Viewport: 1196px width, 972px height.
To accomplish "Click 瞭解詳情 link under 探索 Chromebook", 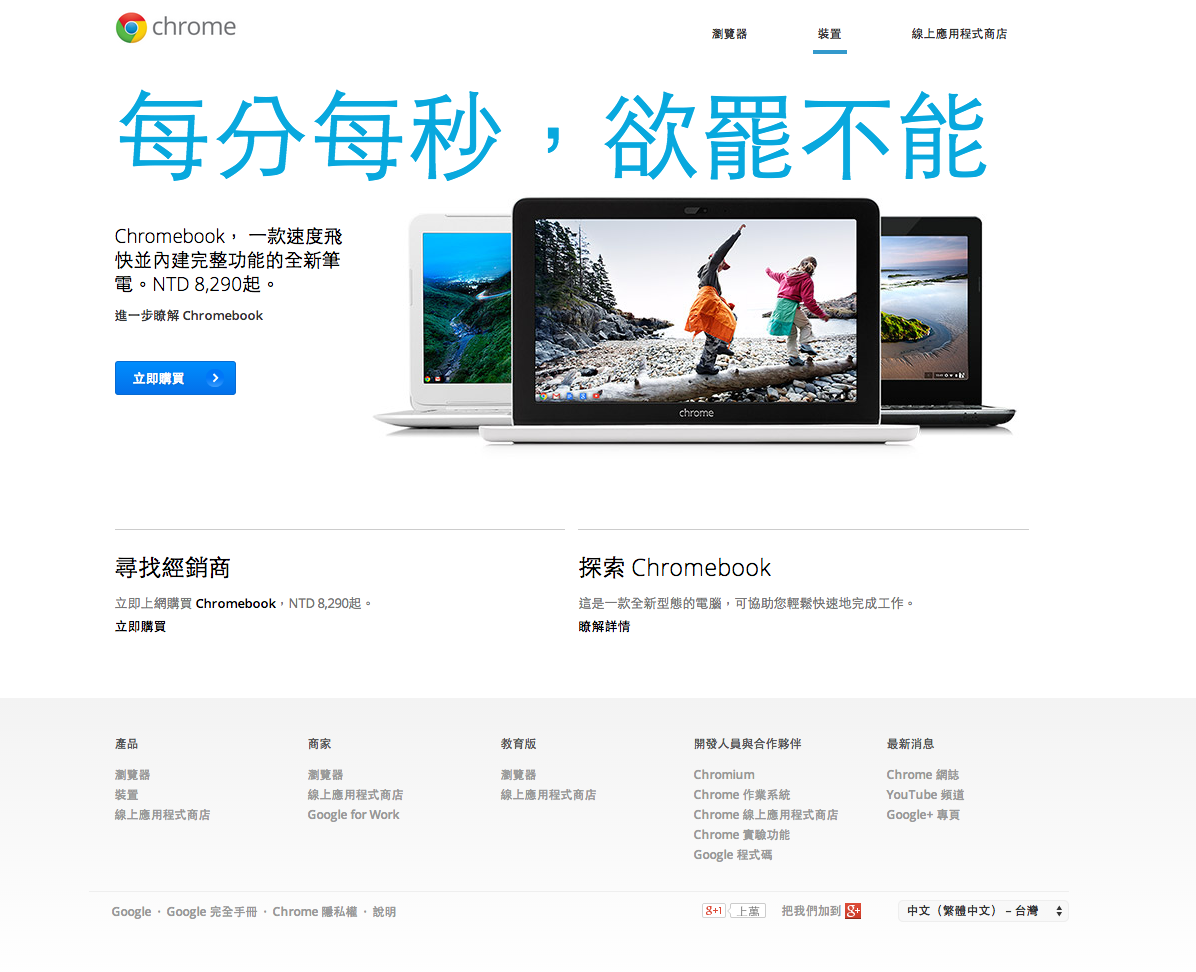I will click(x=604, y=626).
